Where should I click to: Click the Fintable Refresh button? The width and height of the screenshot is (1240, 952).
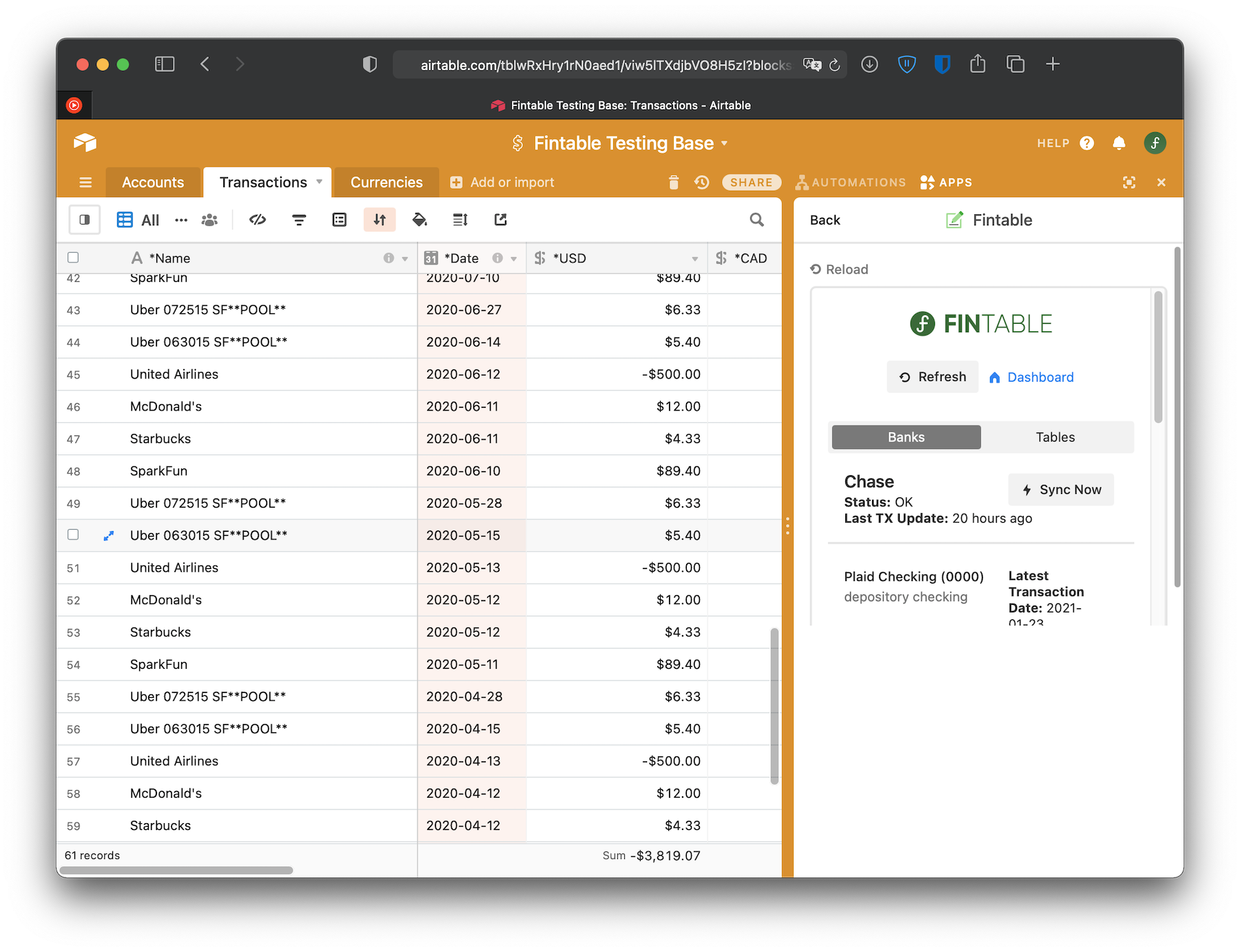click(933, 377)
